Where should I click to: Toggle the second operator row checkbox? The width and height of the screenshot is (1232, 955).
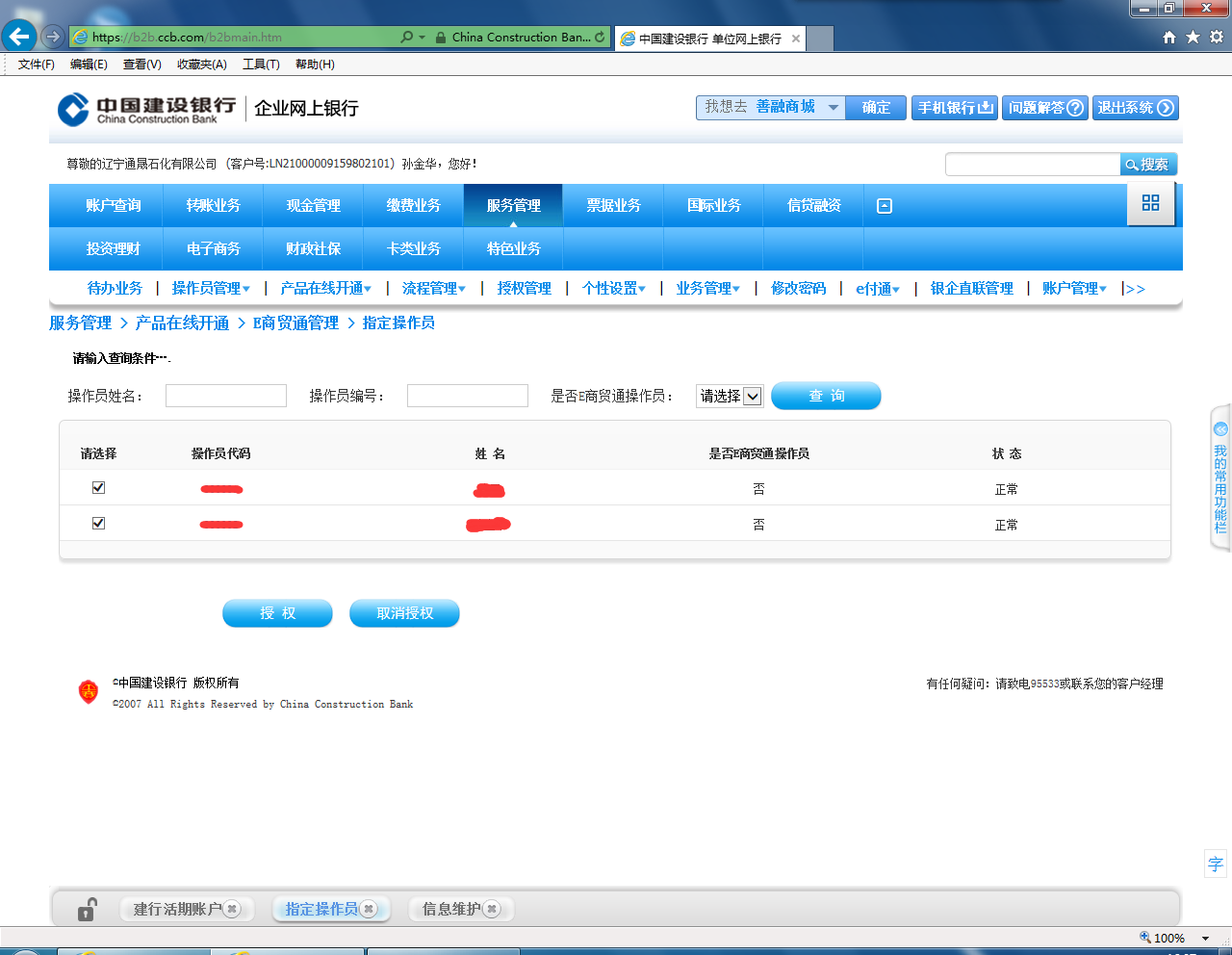98,524
